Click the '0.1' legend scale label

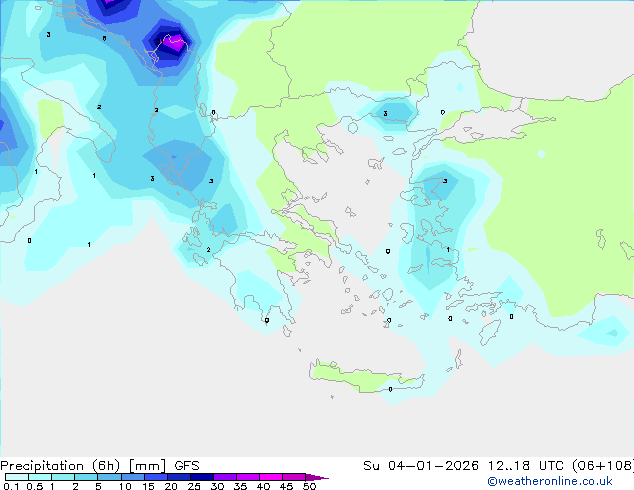[11, 486]
